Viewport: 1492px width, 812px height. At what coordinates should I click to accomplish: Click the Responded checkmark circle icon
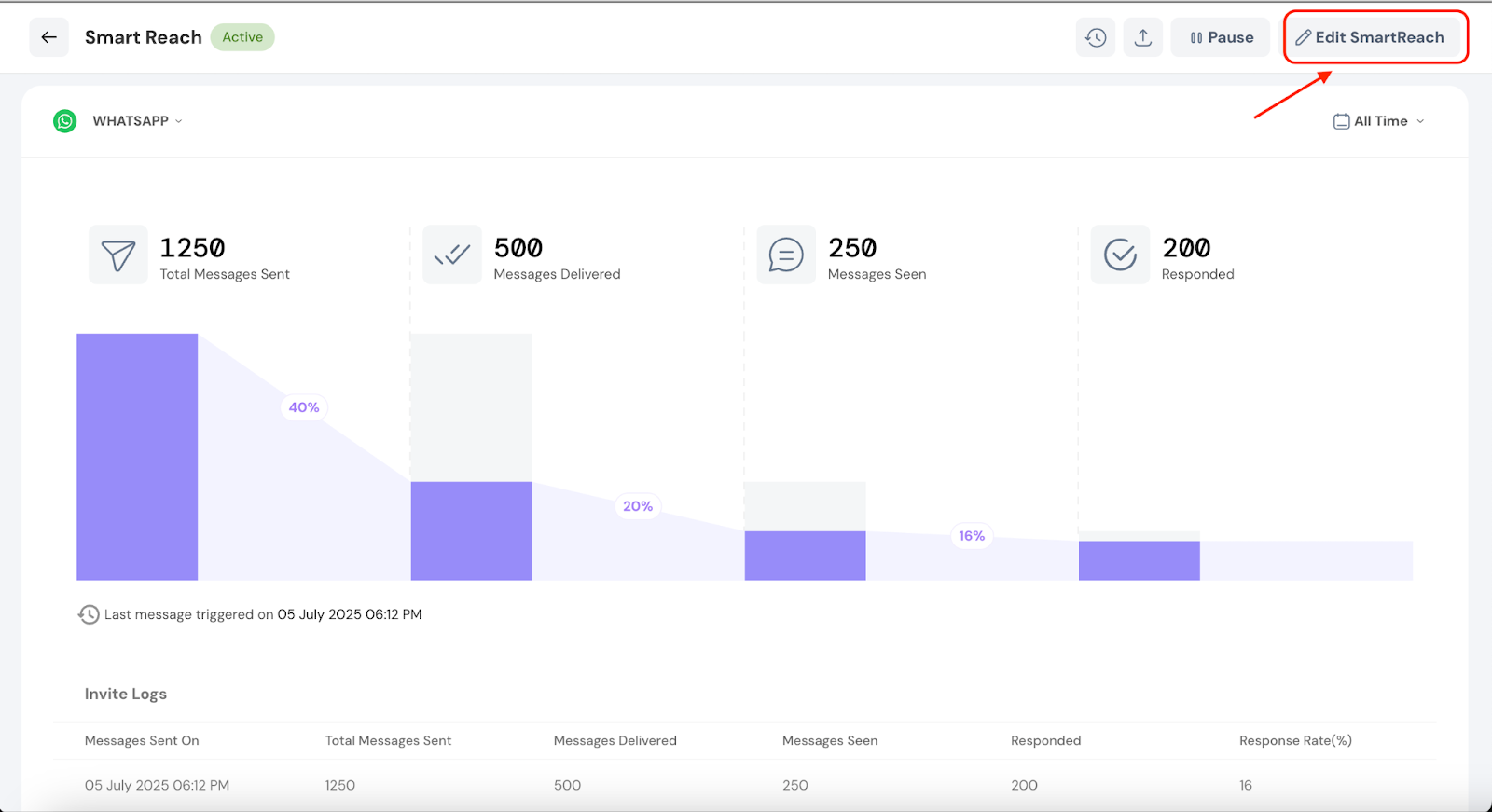pos(1120,255)
